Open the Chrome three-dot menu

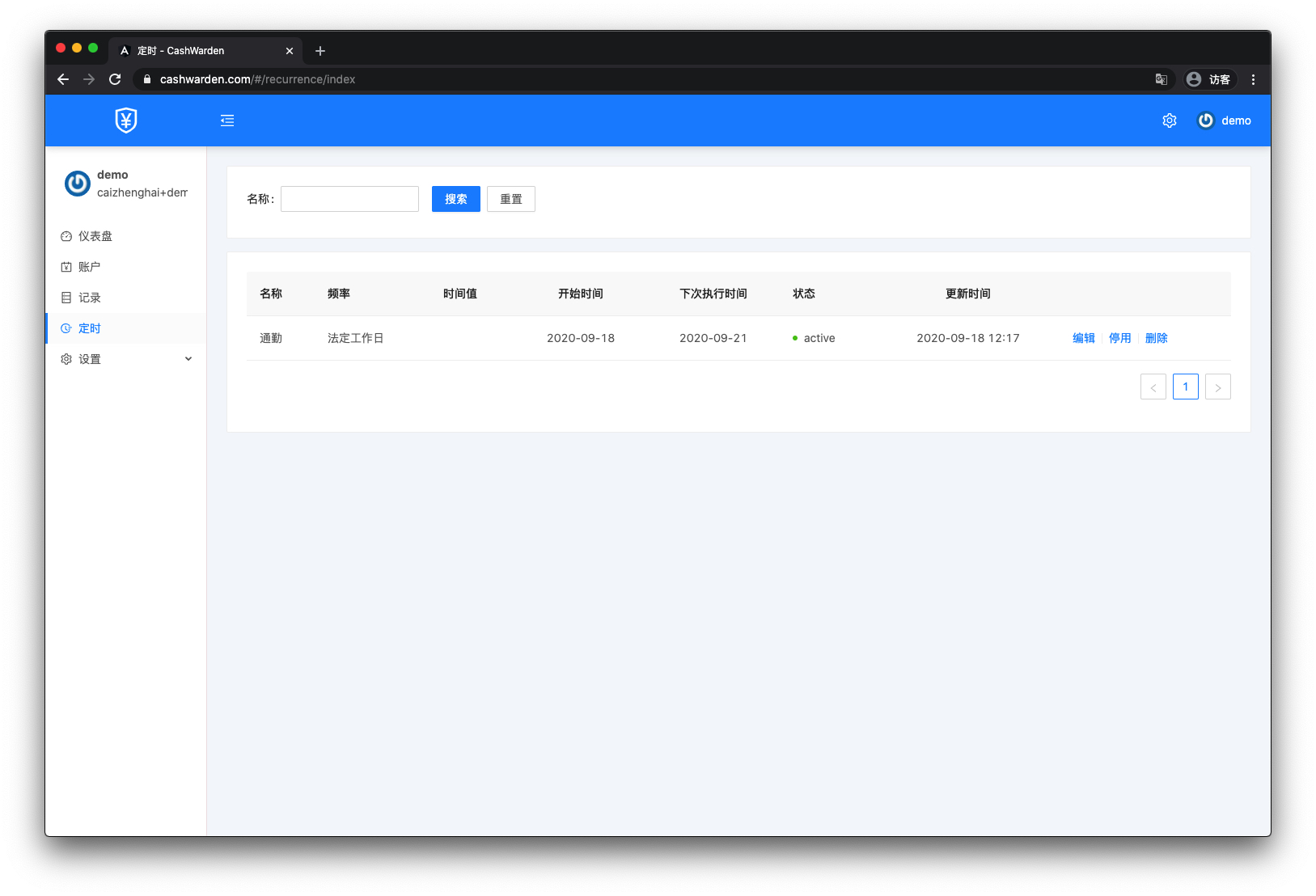click(1253, 79)
